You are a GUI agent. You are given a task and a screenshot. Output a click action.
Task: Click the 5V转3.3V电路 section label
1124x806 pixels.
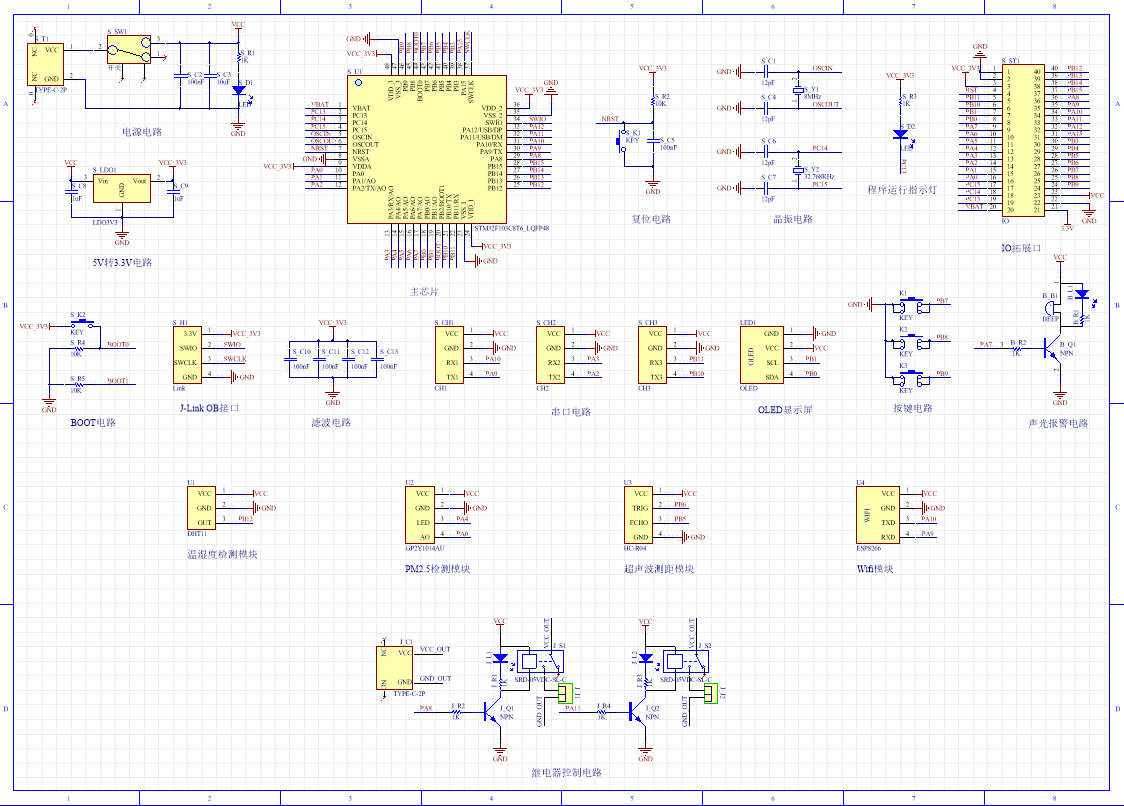pos(122,262)
